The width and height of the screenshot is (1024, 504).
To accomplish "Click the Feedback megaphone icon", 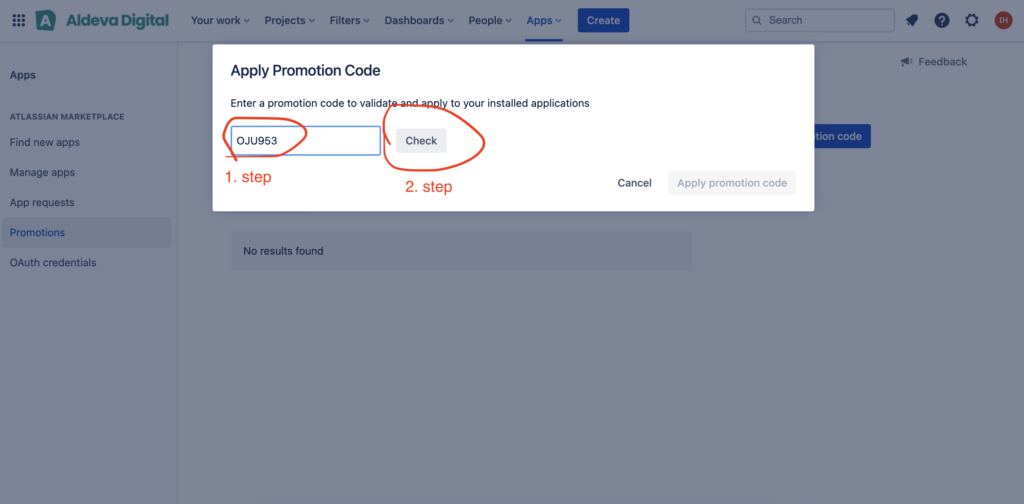I will click(906, 61).
